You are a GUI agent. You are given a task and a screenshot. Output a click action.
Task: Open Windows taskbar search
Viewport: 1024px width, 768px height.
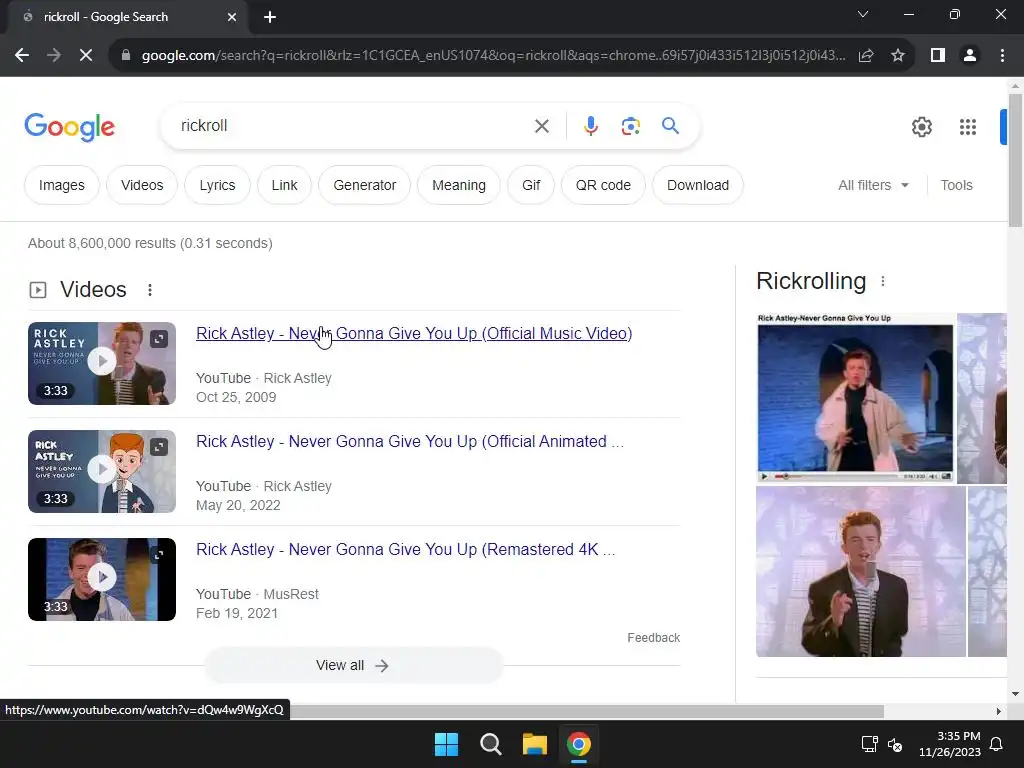490,744
